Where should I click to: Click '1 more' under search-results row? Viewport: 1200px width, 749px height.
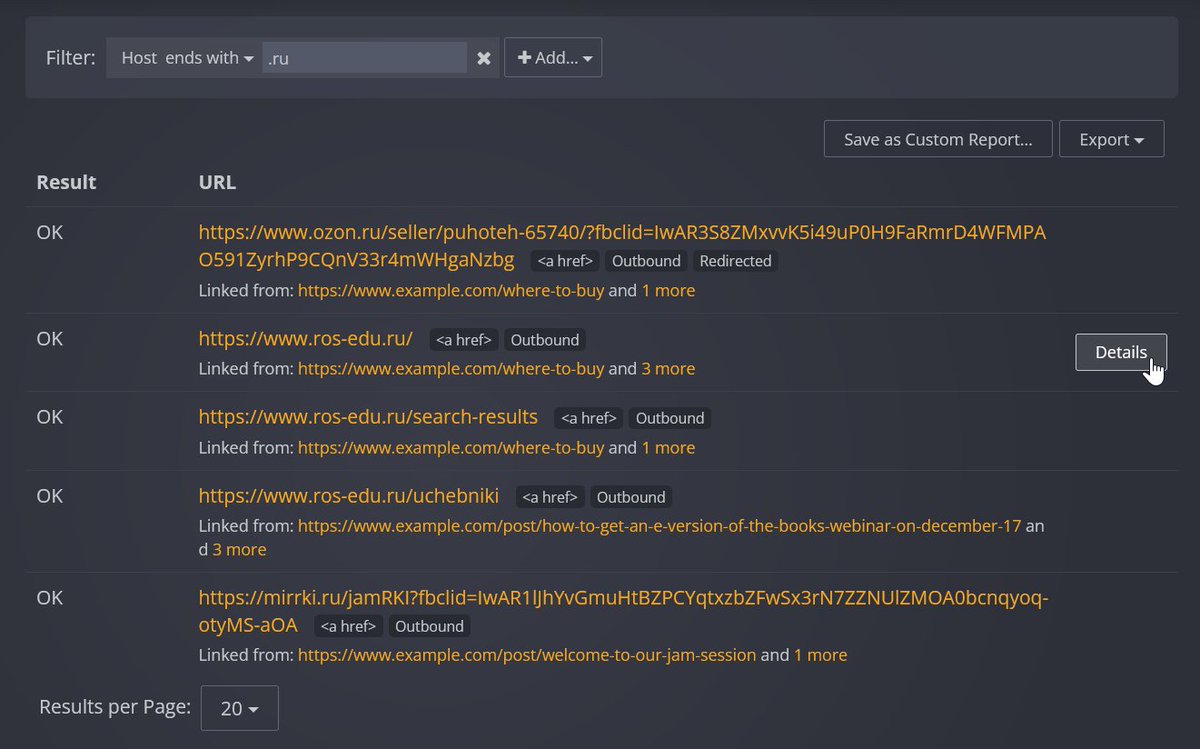tap(668, 447)
